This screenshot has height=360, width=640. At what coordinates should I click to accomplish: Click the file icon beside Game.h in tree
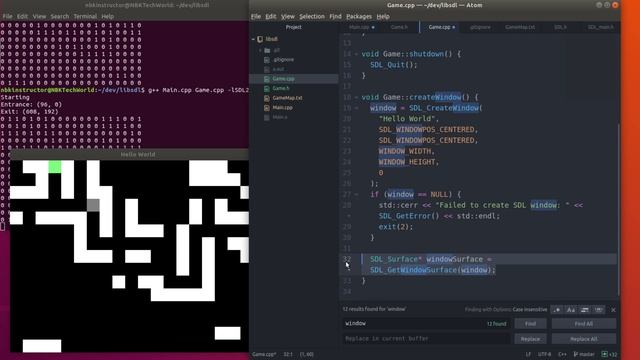tap(267, 89)
